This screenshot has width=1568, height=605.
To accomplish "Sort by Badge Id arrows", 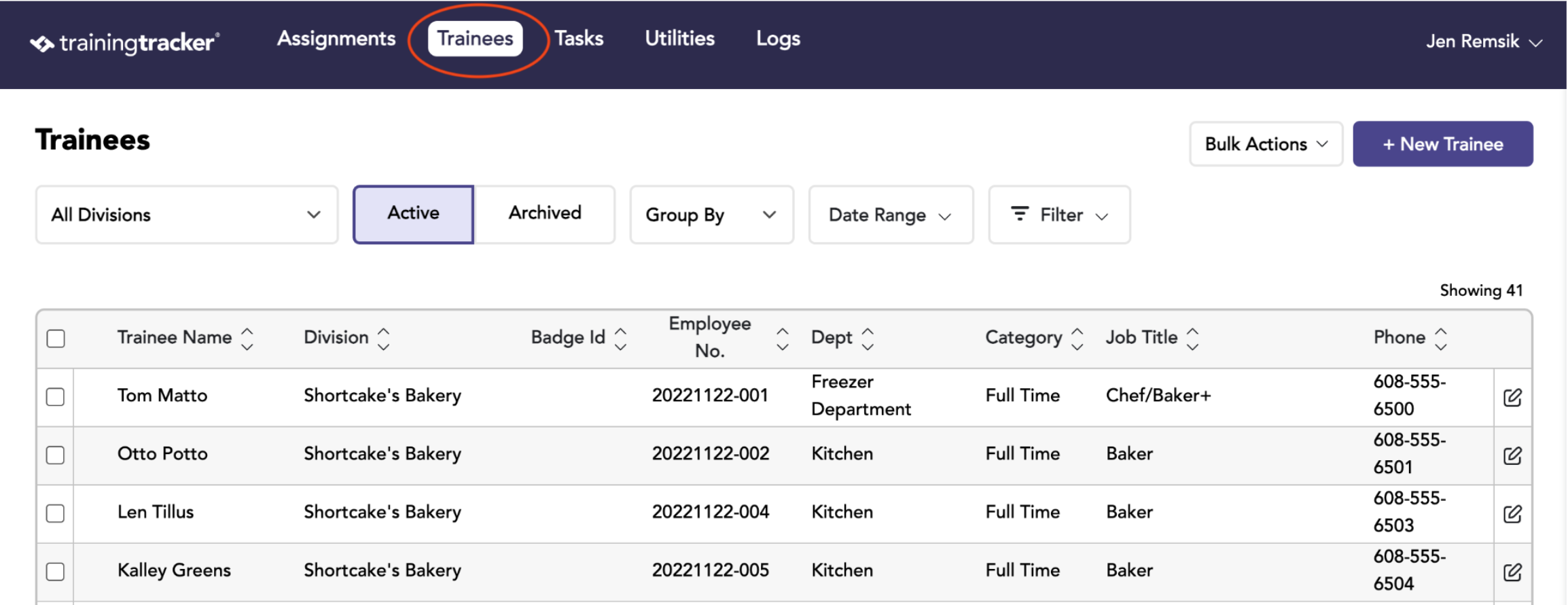I will click(x=620, y=339).
